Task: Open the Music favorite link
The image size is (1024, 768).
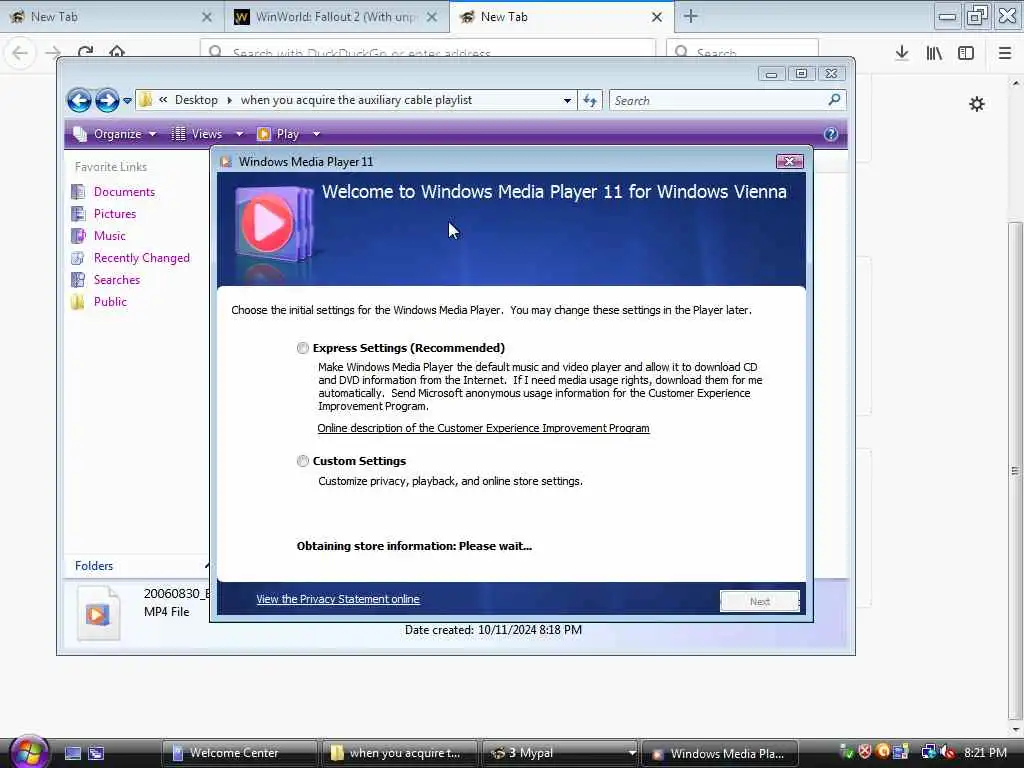Action: tap(110, 236)
